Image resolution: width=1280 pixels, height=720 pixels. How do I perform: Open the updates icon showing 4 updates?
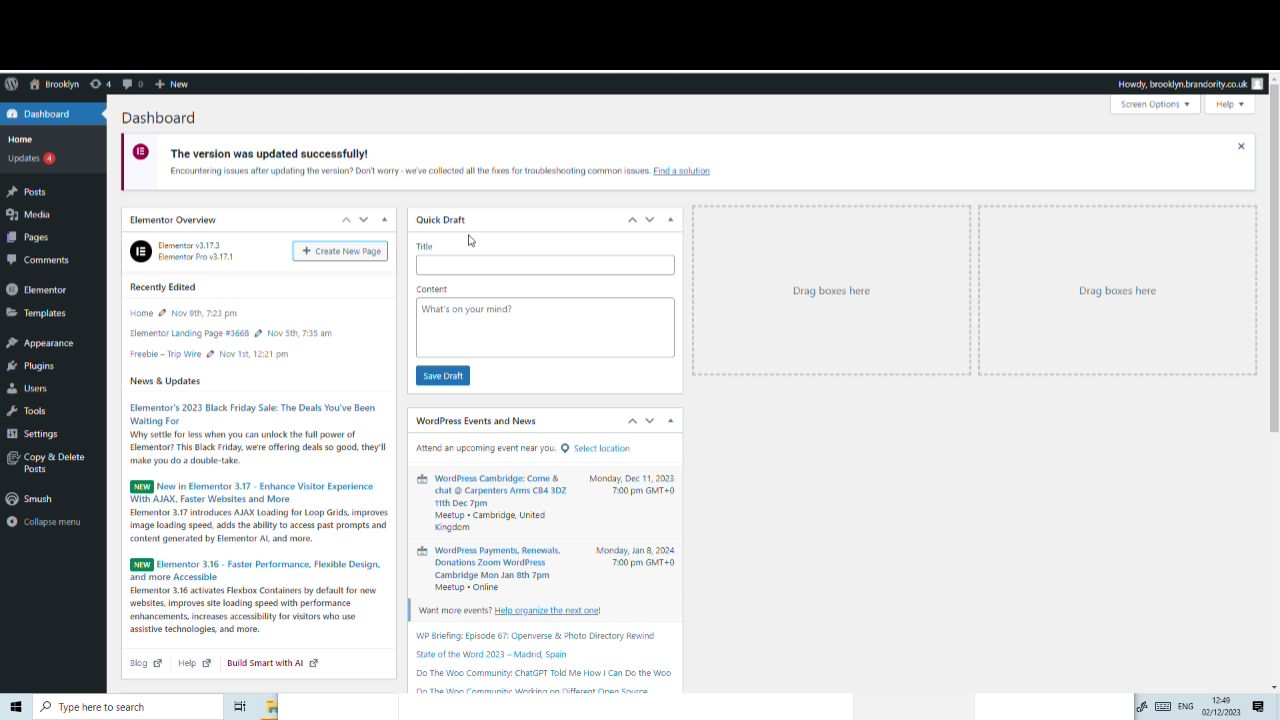(97, 84)
